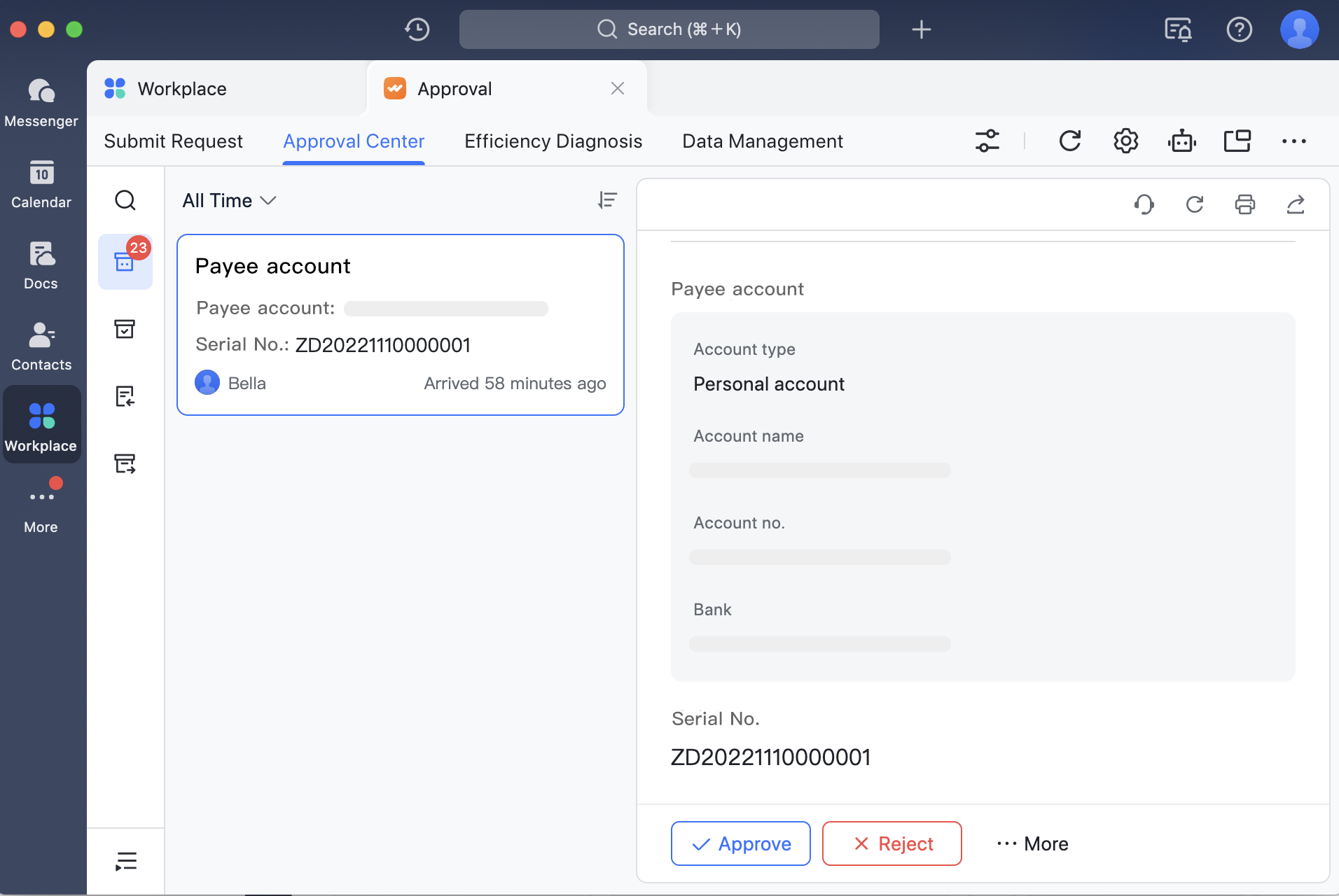Screen dimensions: 1339x896
Task: Refresh the approval detail panel
Action: [1194, 204]
